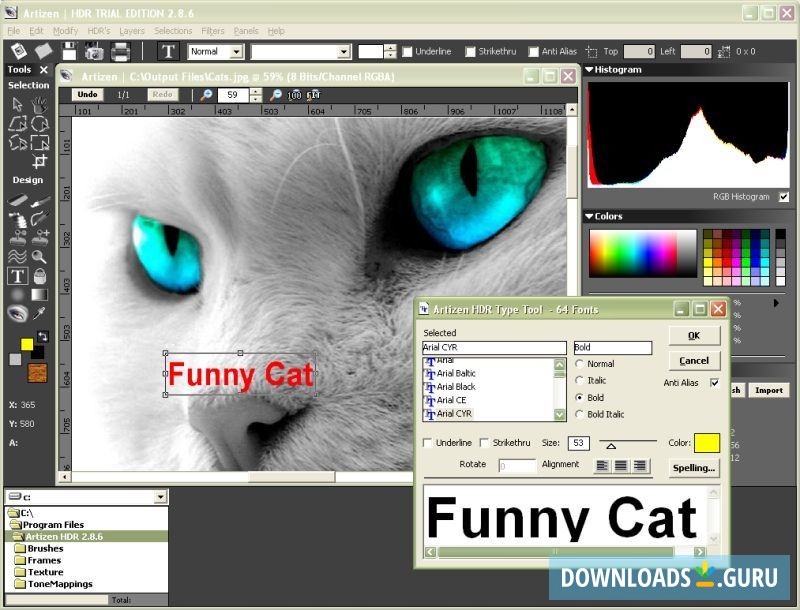Click the font Size slider handle
This screenshot has height=610, width=800.
tap(611, 446)
